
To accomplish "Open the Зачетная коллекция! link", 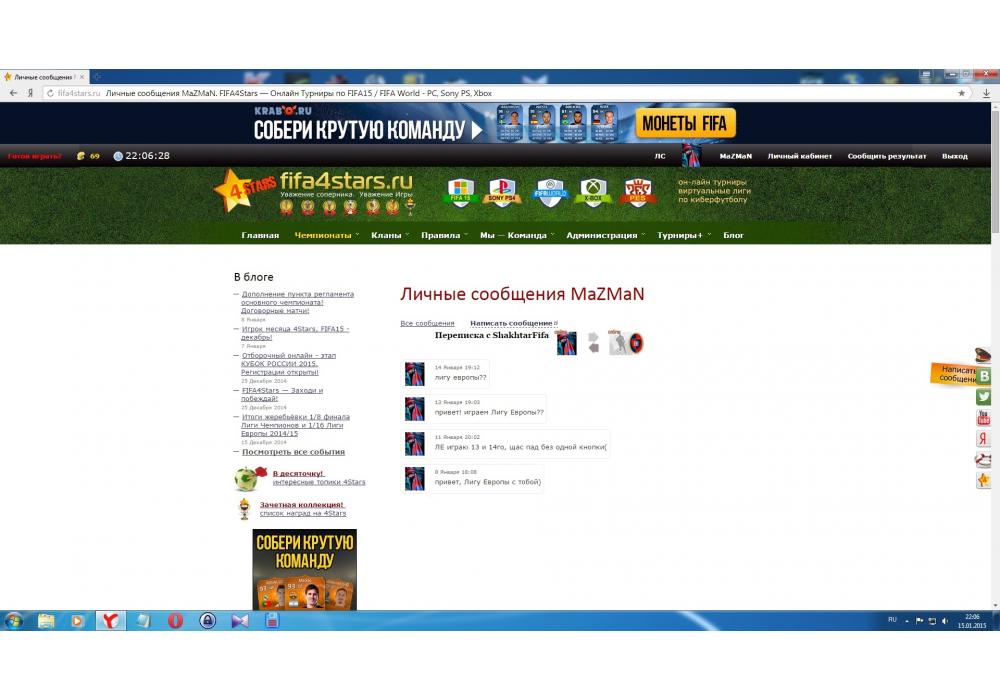I will [x=302, y=504].
